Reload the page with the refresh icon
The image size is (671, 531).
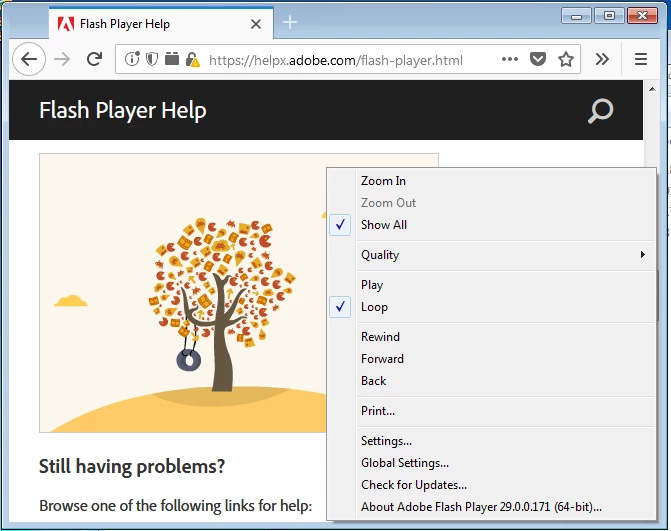(94, 59)
